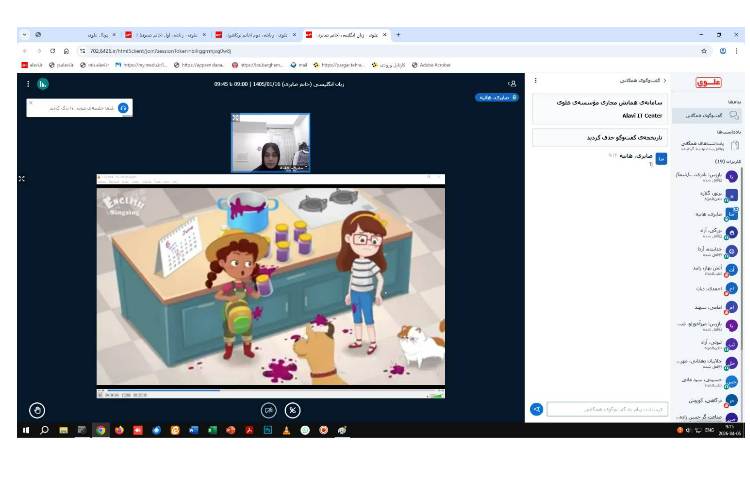Bookmark this page with the star icon

click(x=704, y=51)
